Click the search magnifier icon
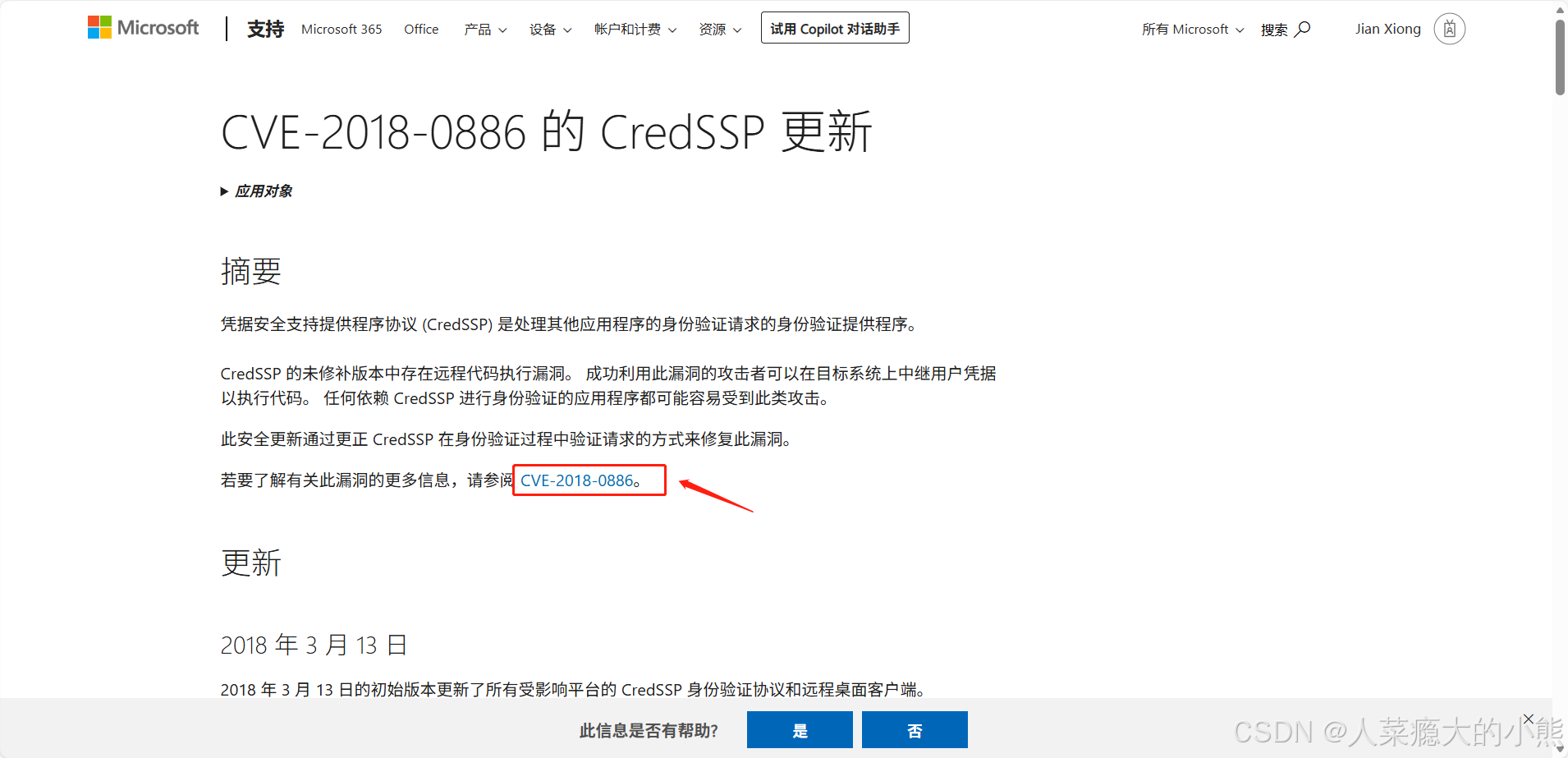This screenshot has height=758, width=1568. pos(1303,29)
